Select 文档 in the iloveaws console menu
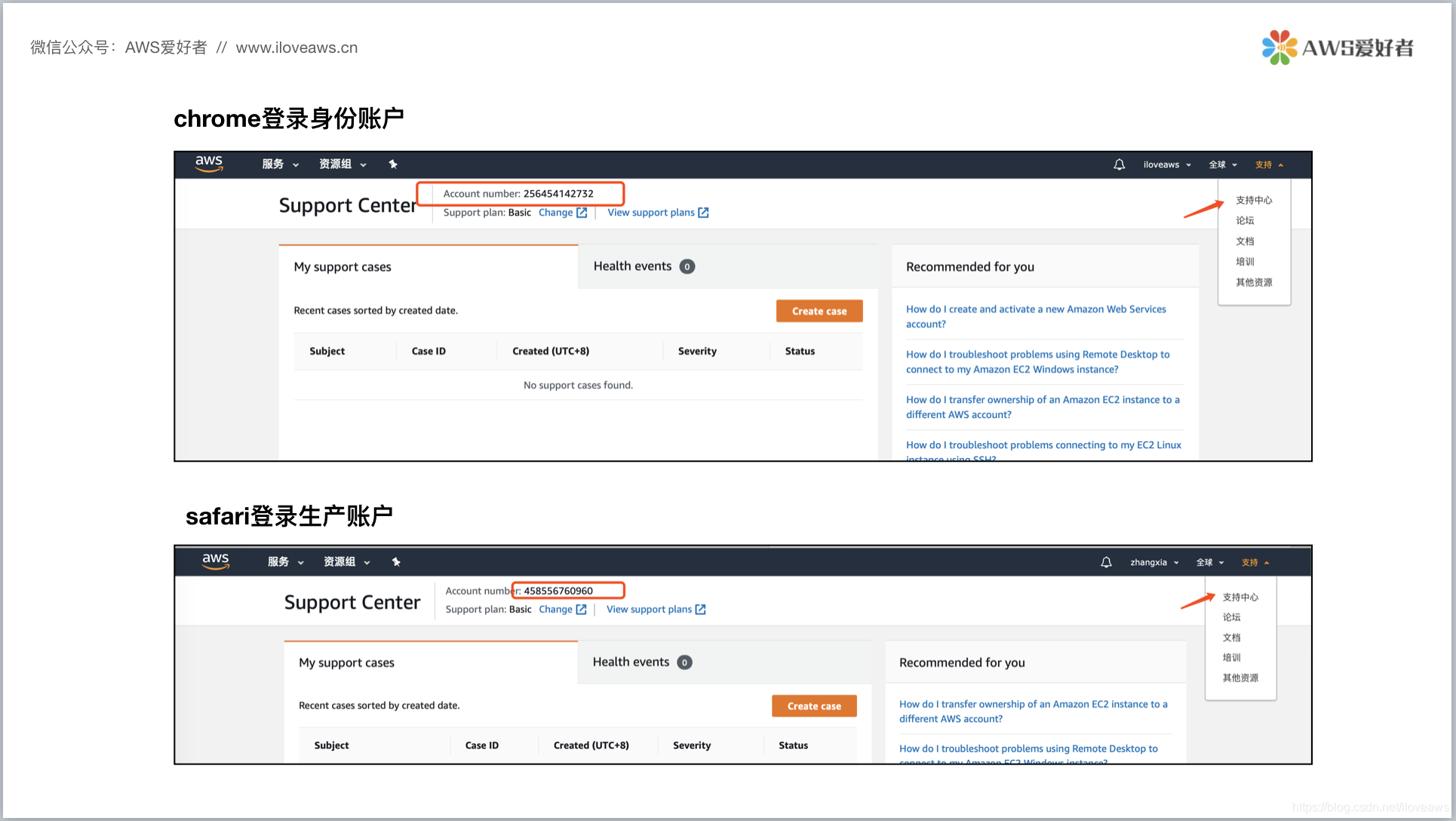The width and height of the screenshot is (1456, 821). [x=1245, y=241]
